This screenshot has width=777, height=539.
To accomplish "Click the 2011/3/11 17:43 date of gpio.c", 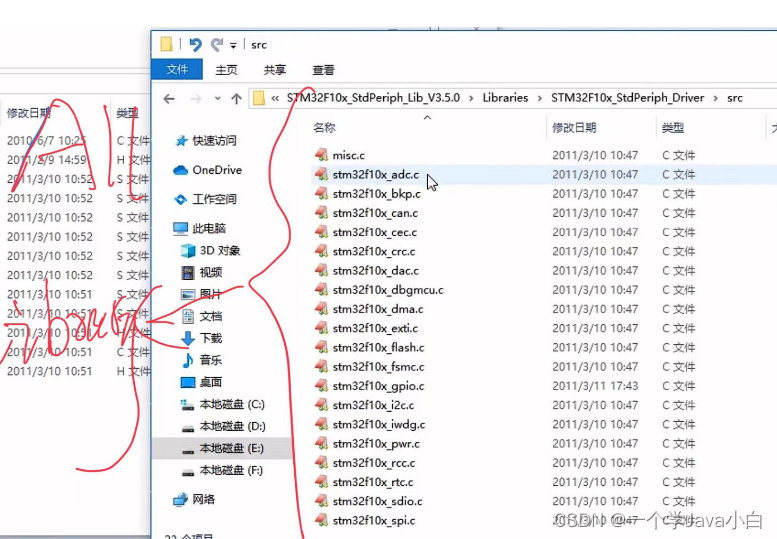I will (595, 386).
